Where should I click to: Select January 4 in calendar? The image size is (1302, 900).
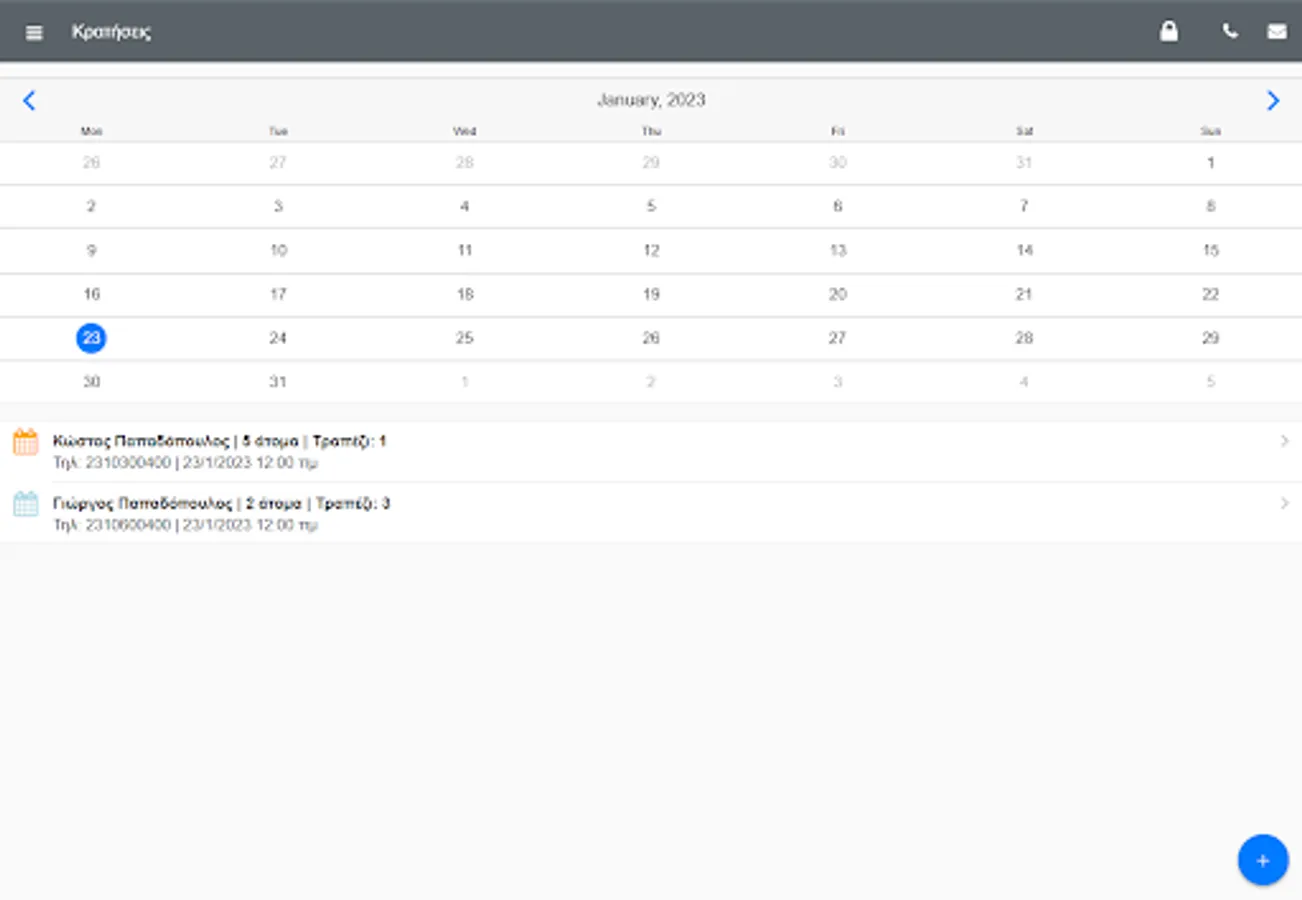464,207
